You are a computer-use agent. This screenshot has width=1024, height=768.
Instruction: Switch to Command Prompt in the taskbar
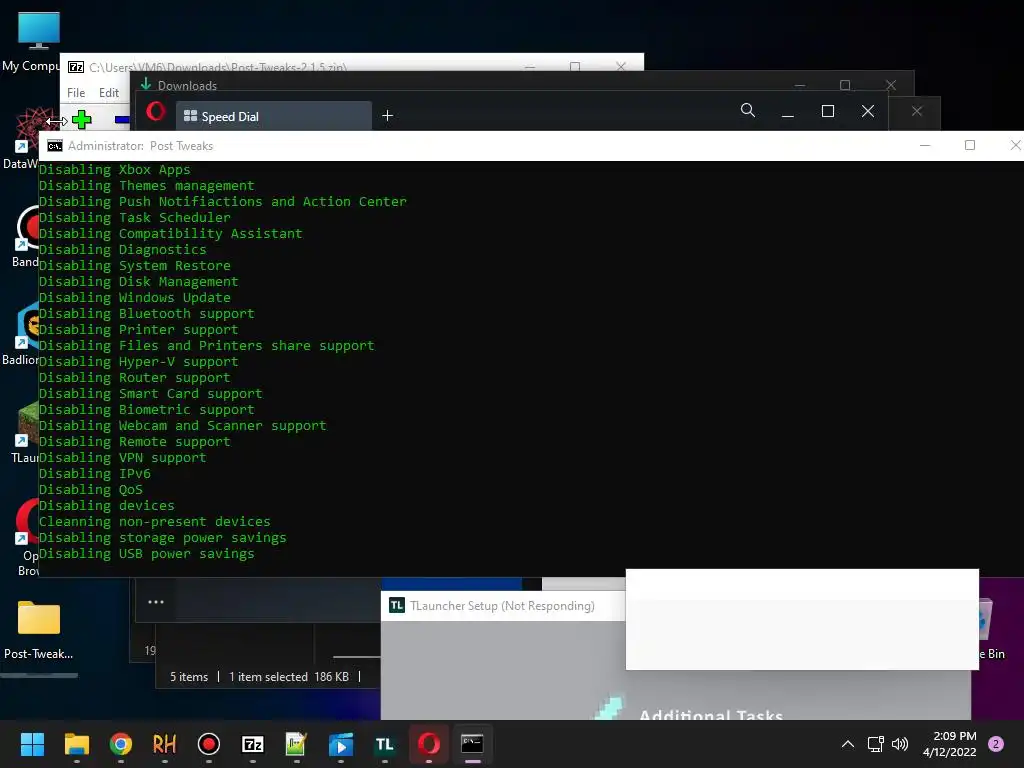tap(472, 744)
